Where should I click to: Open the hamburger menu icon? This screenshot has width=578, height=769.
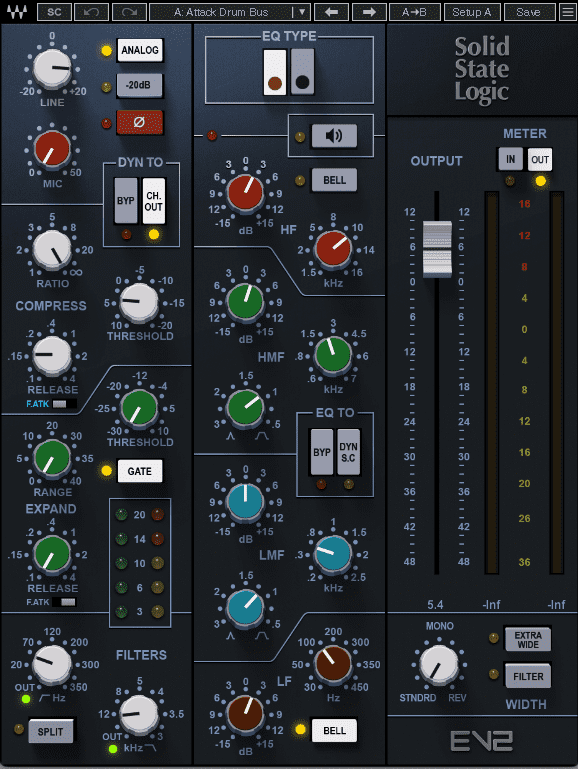point(568,12)
